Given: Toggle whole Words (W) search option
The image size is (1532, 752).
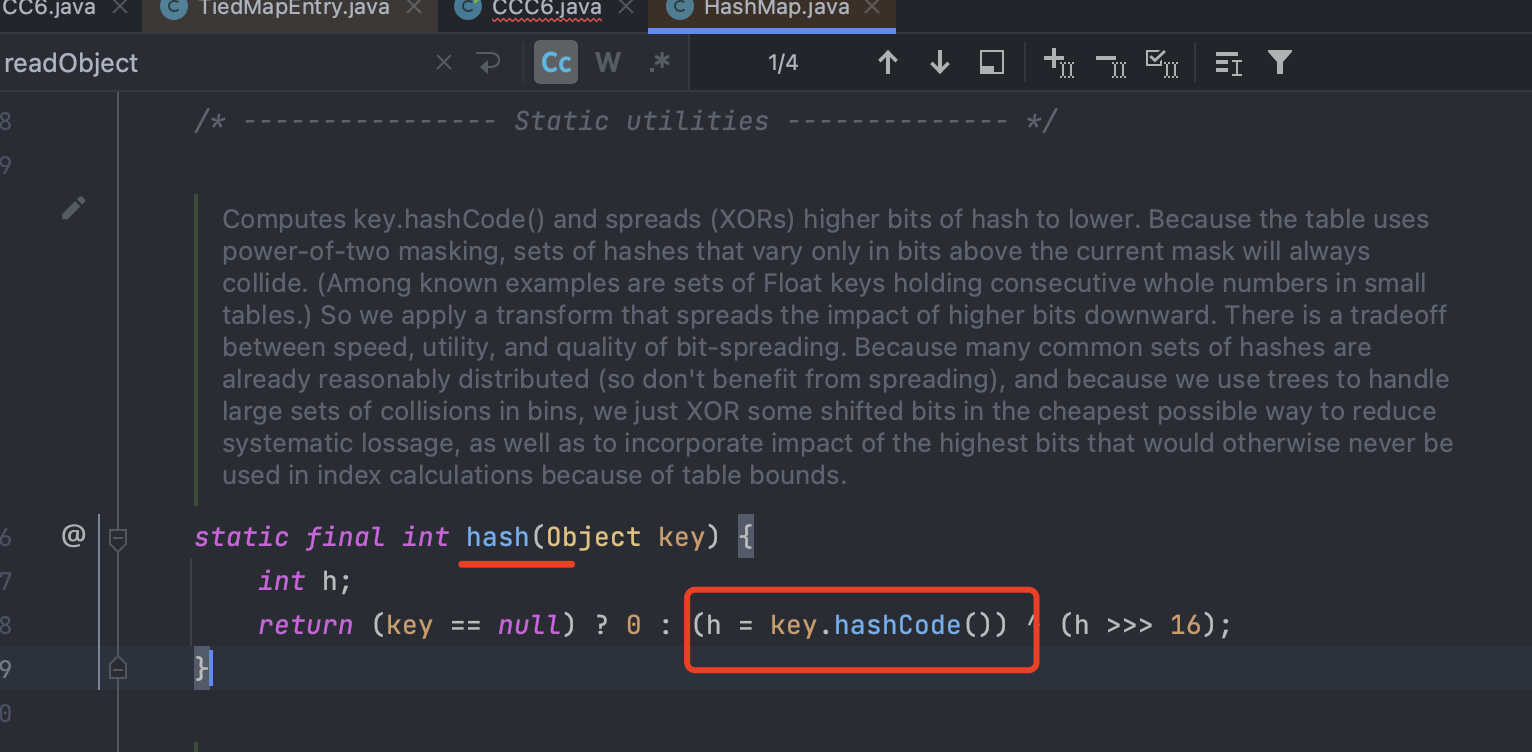Looking at the screenshot, I should pyautogui.click(x=607, y=63).
